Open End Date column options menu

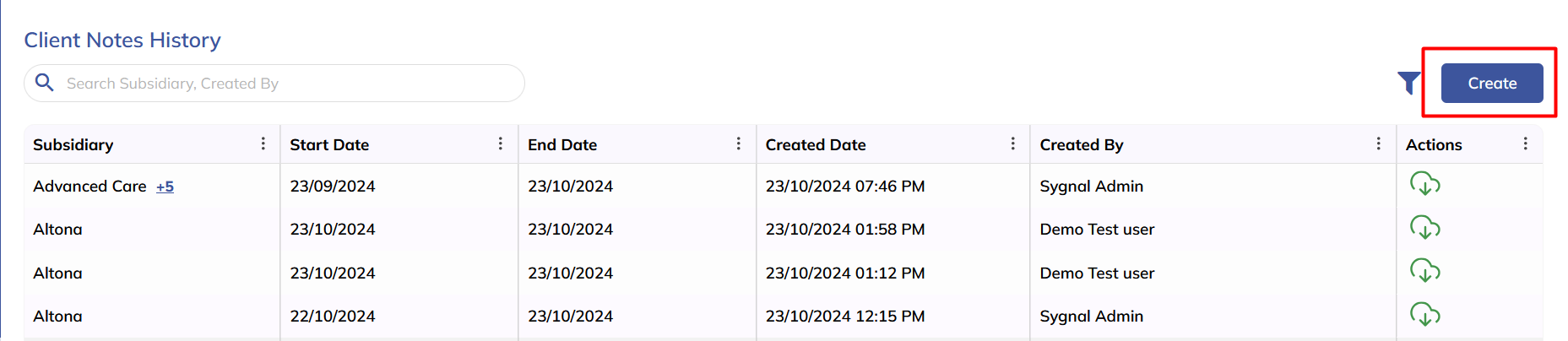[x=739, y=143]
